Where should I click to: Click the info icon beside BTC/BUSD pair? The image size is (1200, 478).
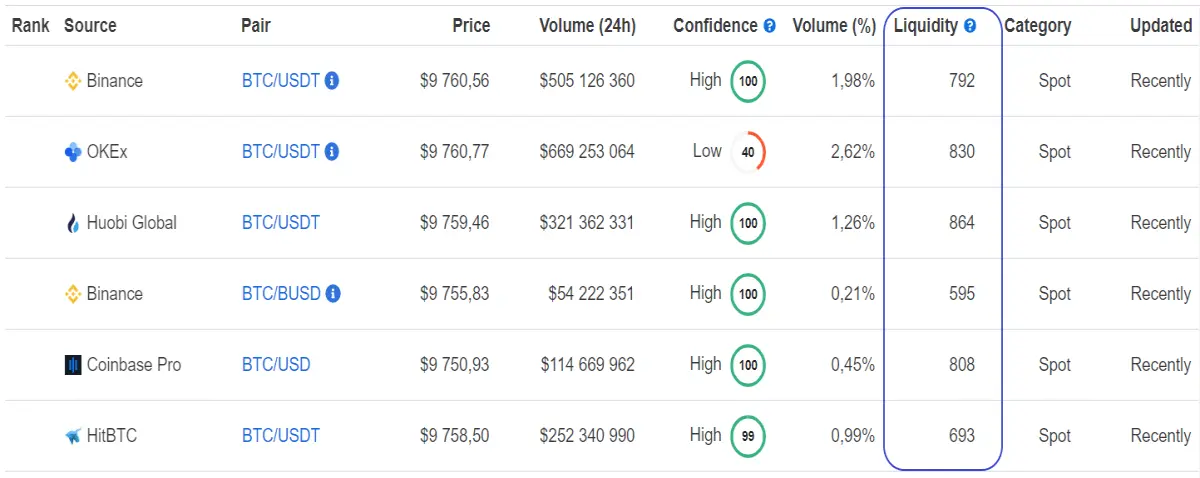pos(333,294)
